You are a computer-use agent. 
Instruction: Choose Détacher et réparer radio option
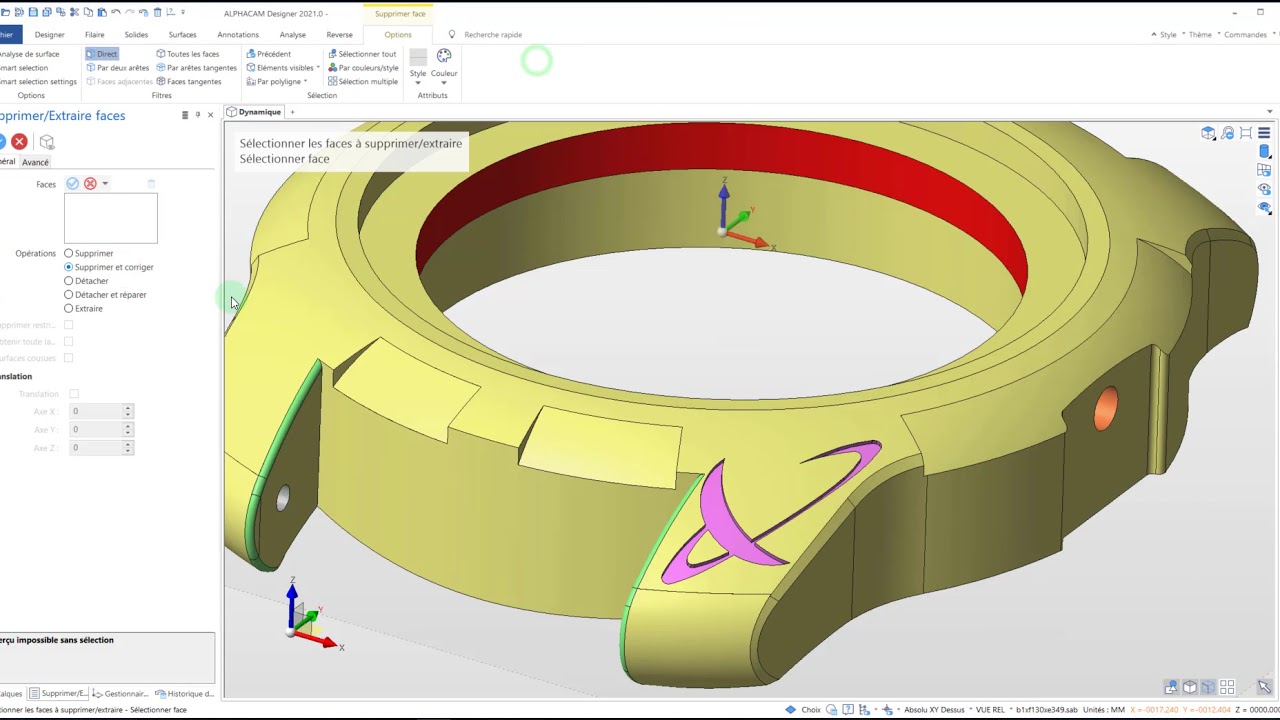(x=105, y=295)
